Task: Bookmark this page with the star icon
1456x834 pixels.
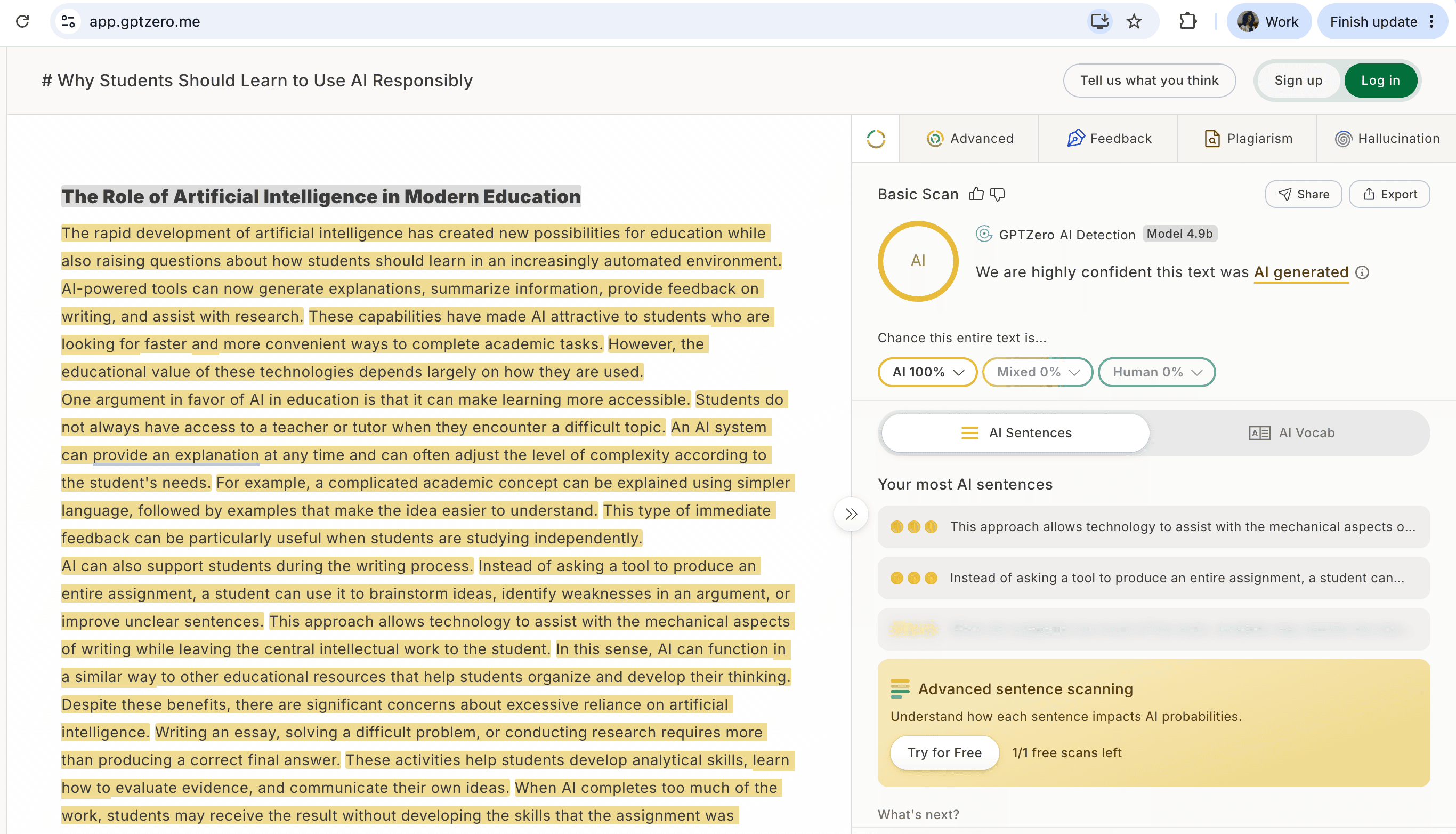Action: [x=1134, y=22]
